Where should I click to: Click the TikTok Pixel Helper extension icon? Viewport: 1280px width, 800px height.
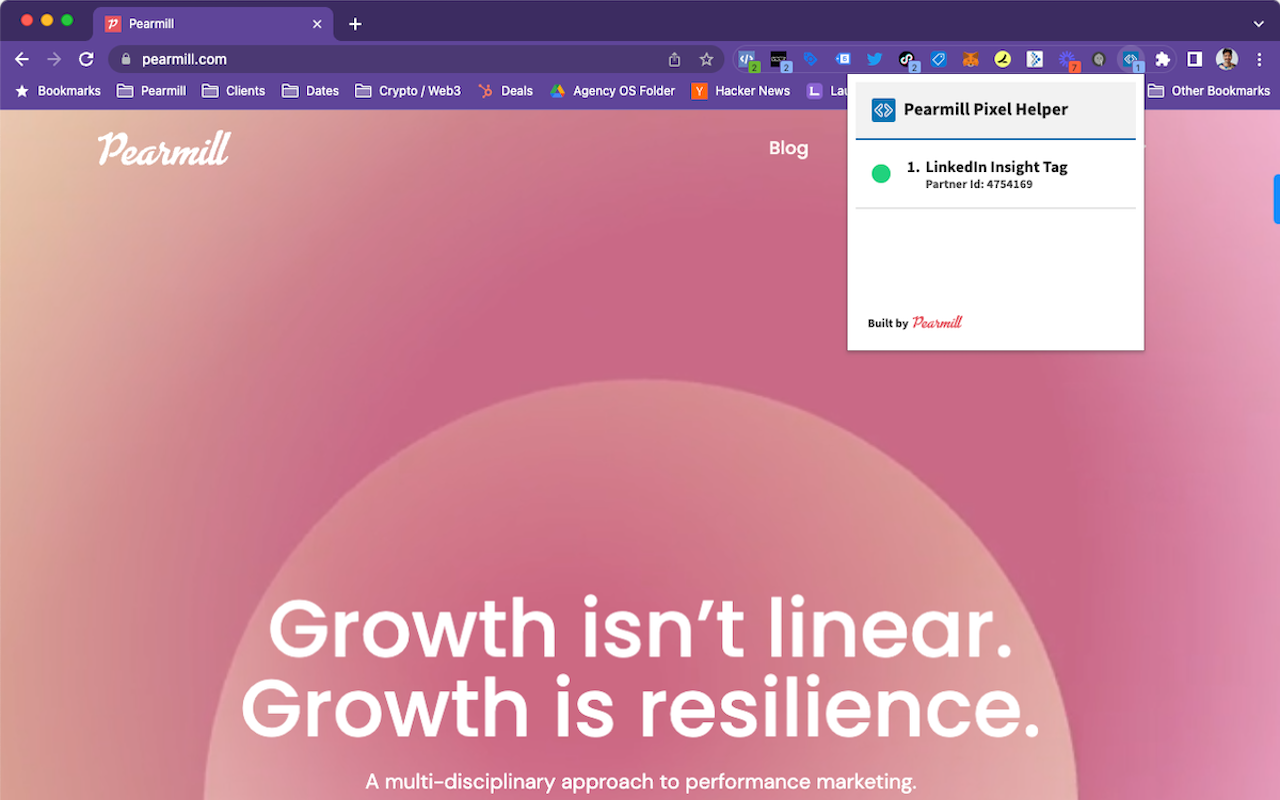tap(906, 59)
